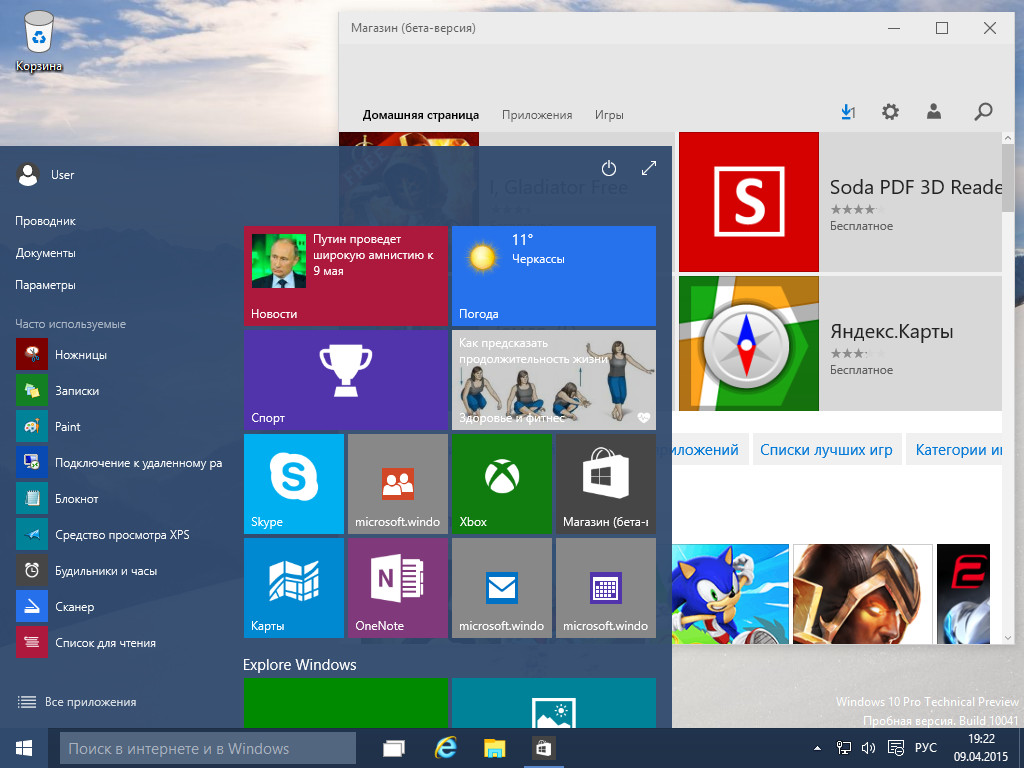The height and width of the screenshot is (768, 1024).
Task: Open Store settings with the gear icon
Action: (890, 112)
